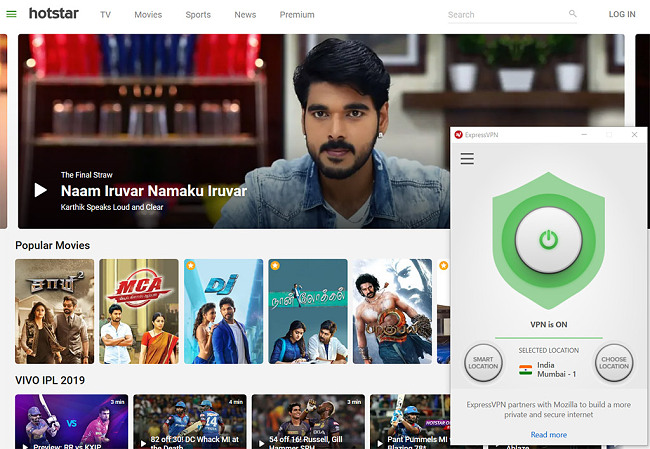Image resolution: width=650 pixels, height=449 pixels.
Task: Open the hotstar green hamburger menu
Action: coord(11,14)
